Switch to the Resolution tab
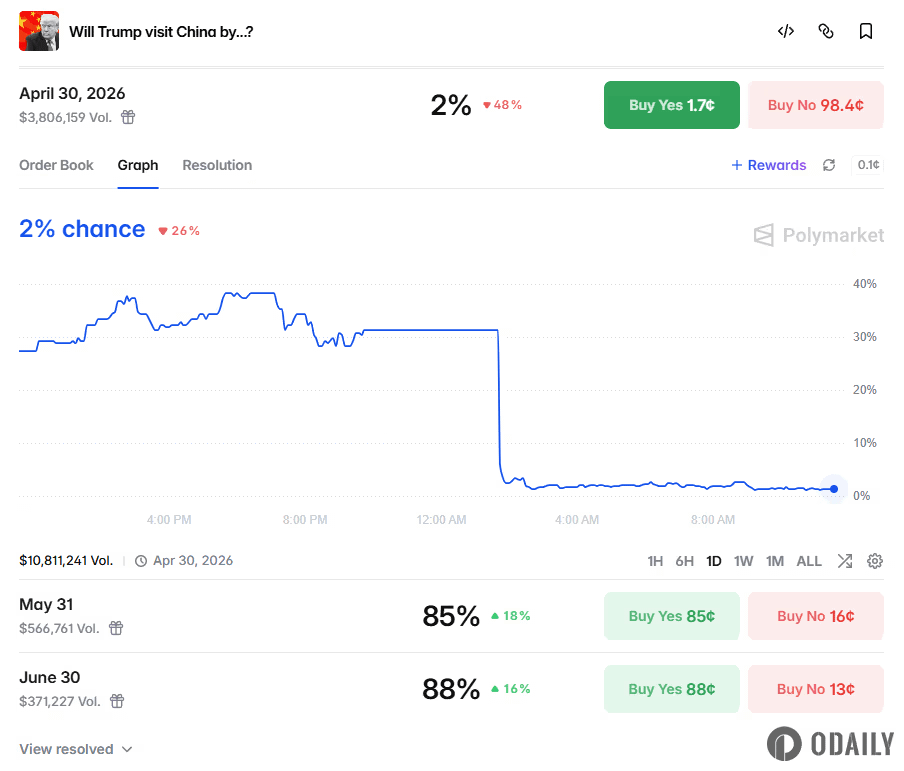This screenshot has height=771, width=904. pos(217,165)
